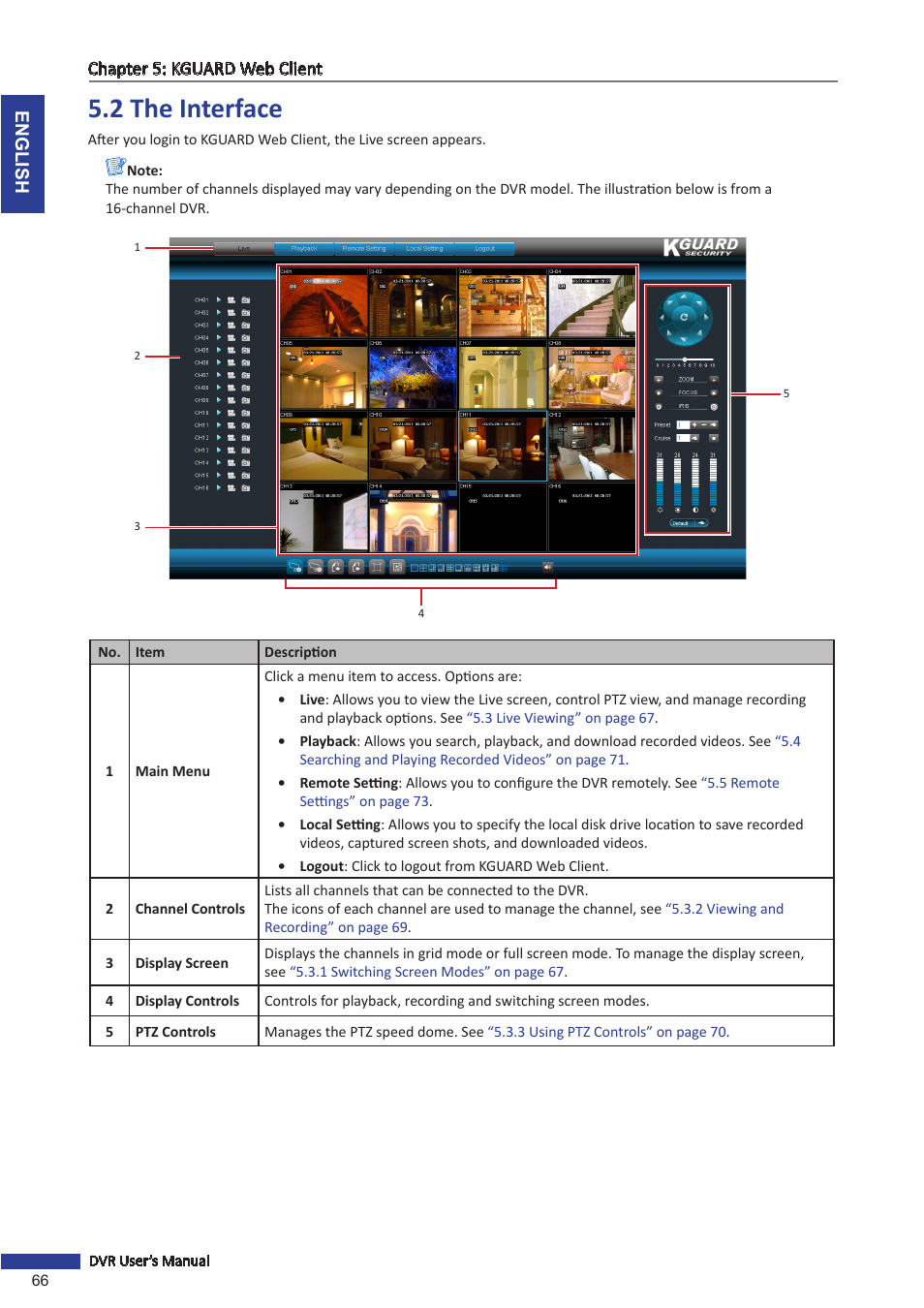Toggle recording for channel CH01
The height and width of the screenshot is (1308, 924).
click(x=231, y=300)
